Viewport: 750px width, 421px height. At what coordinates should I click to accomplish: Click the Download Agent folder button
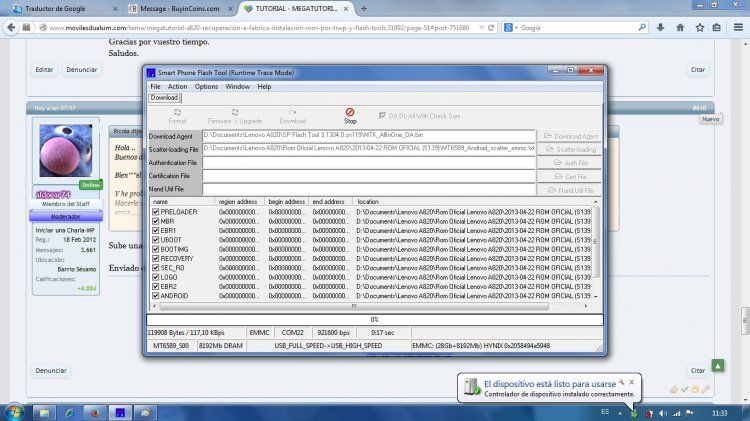pos(570,136)
